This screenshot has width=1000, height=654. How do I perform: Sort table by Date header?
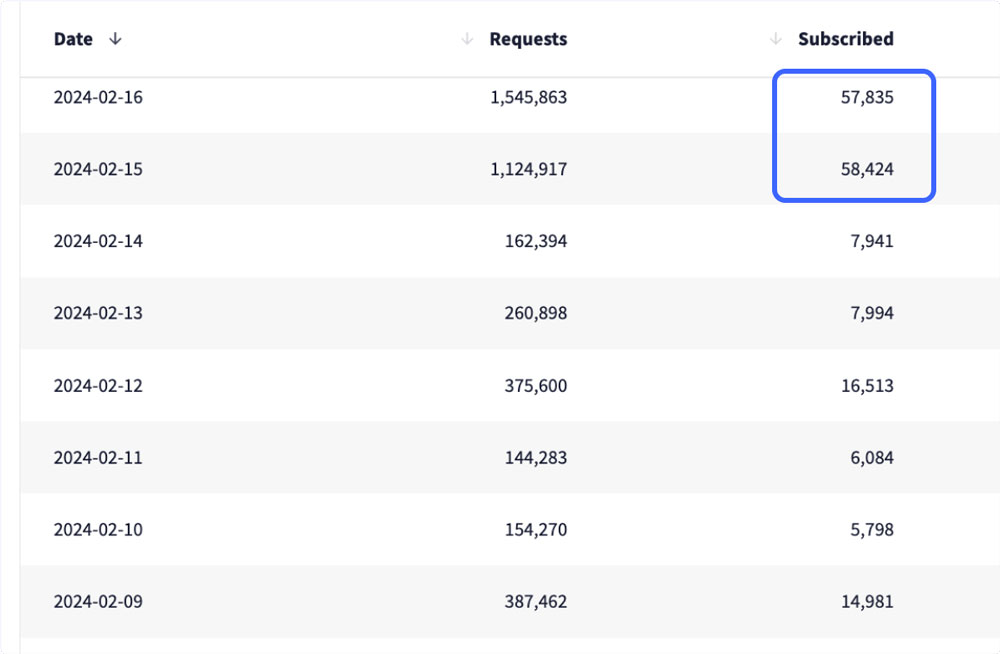coord(73,39)
